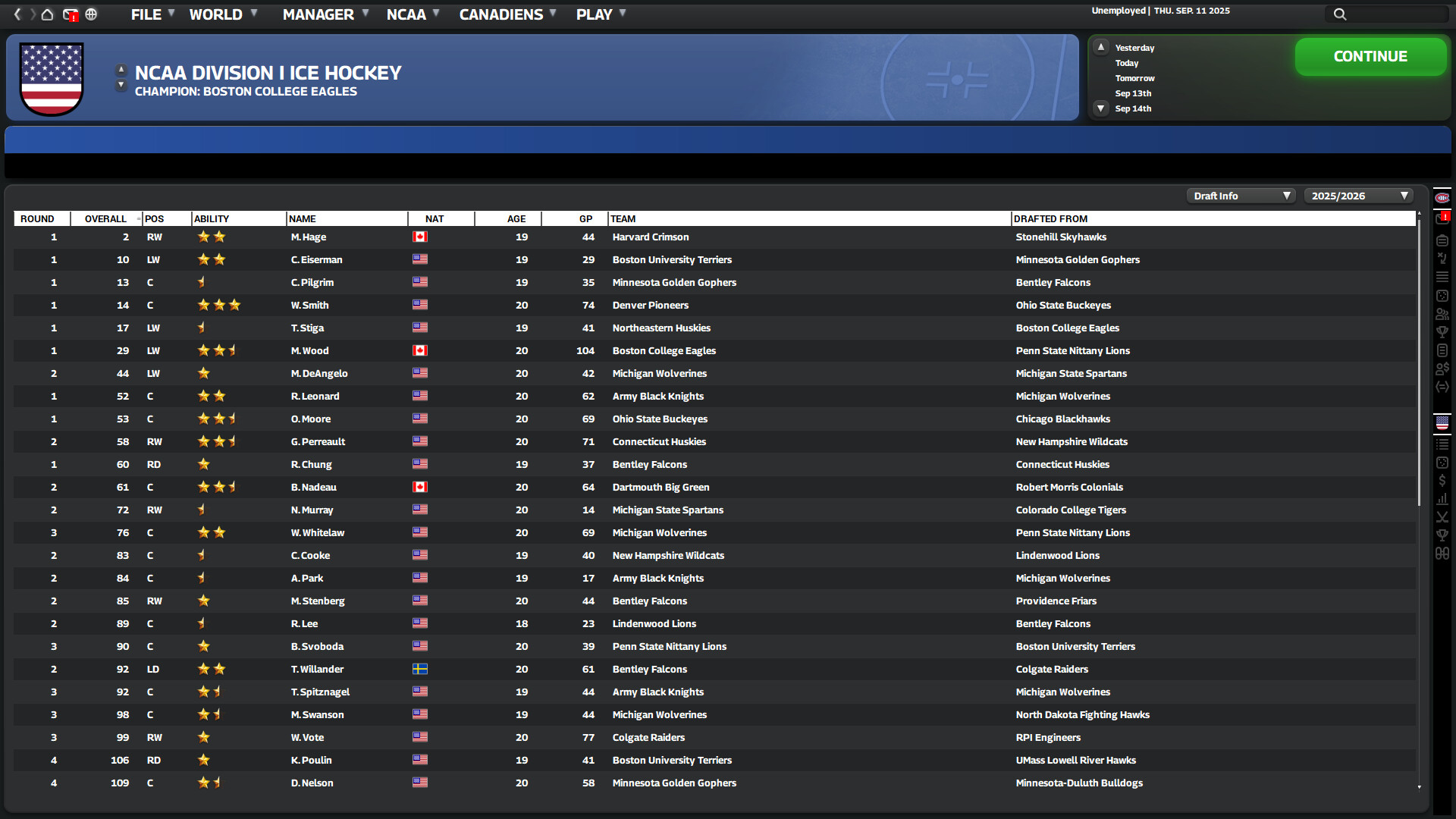Select Sep 14th in the date panel
Viewport: 1456px width, 819px height.
1133,108
